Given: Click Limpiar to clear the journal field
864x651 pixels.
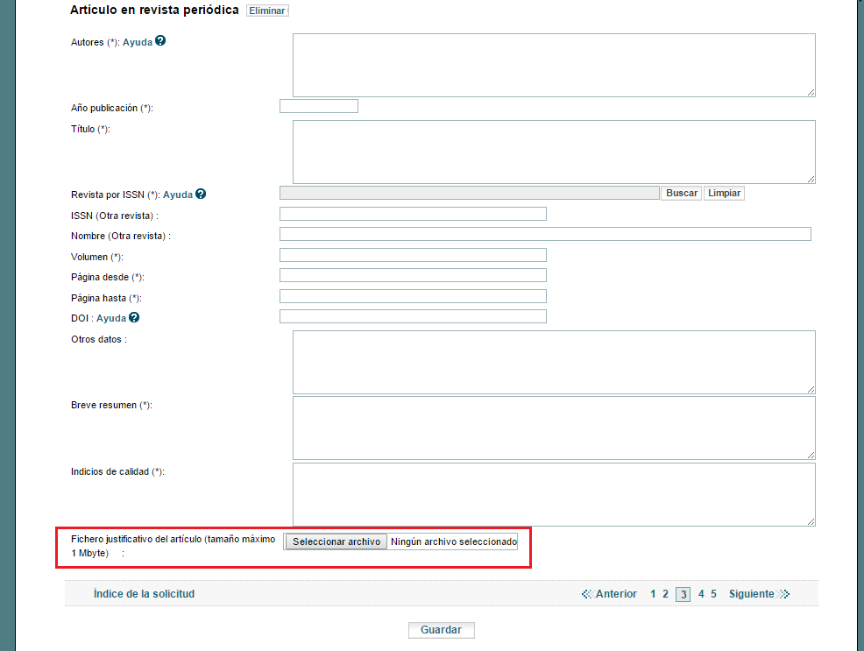Looking at the screenshot, I should tap(724, 193).
